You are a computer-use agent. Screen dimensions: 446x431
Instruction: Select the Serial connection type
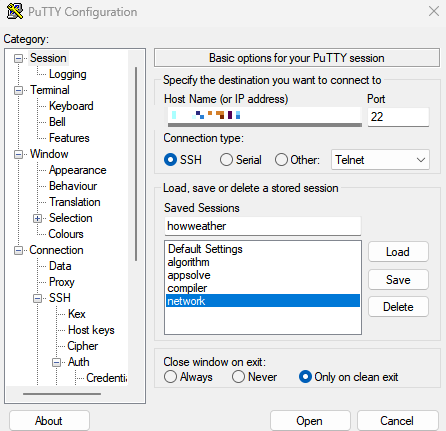tap(226, 160)
